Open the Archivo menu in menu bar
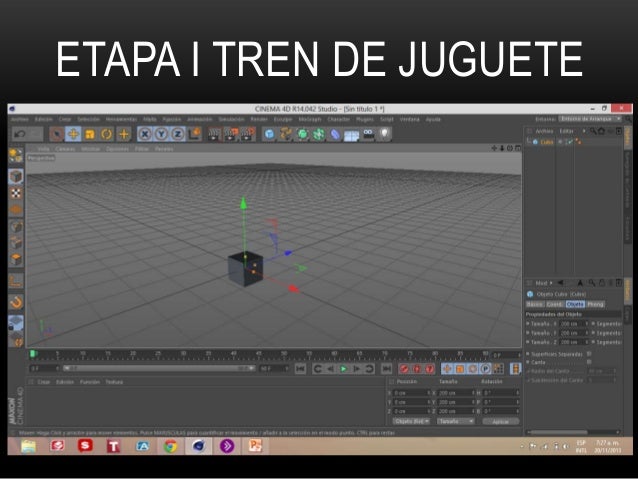The width and height of the screenshot is (638, 479). pyautogui.click(x=20, y=119)
